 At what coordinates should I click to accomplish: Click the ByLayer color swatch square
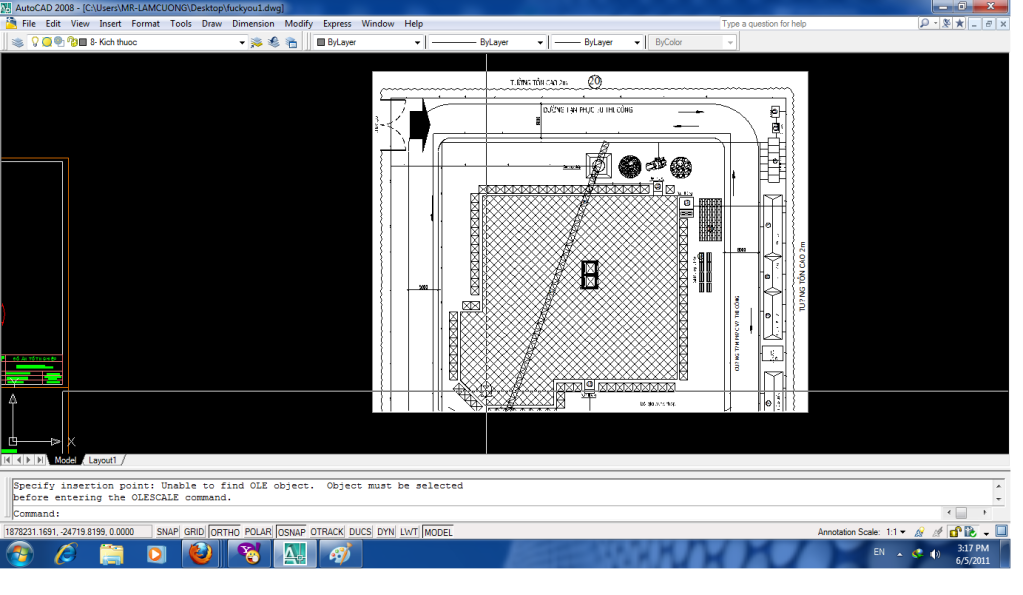(x=321, y=42)
